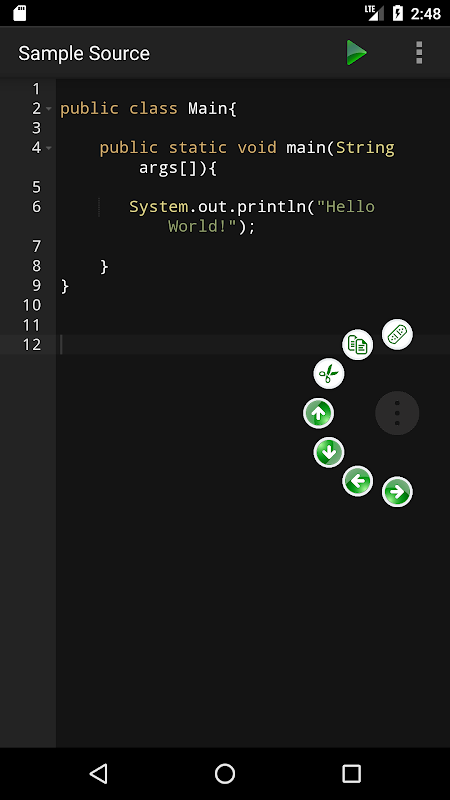Click "public" on line 4
The image size is (450, 800).
pos(129,148)
